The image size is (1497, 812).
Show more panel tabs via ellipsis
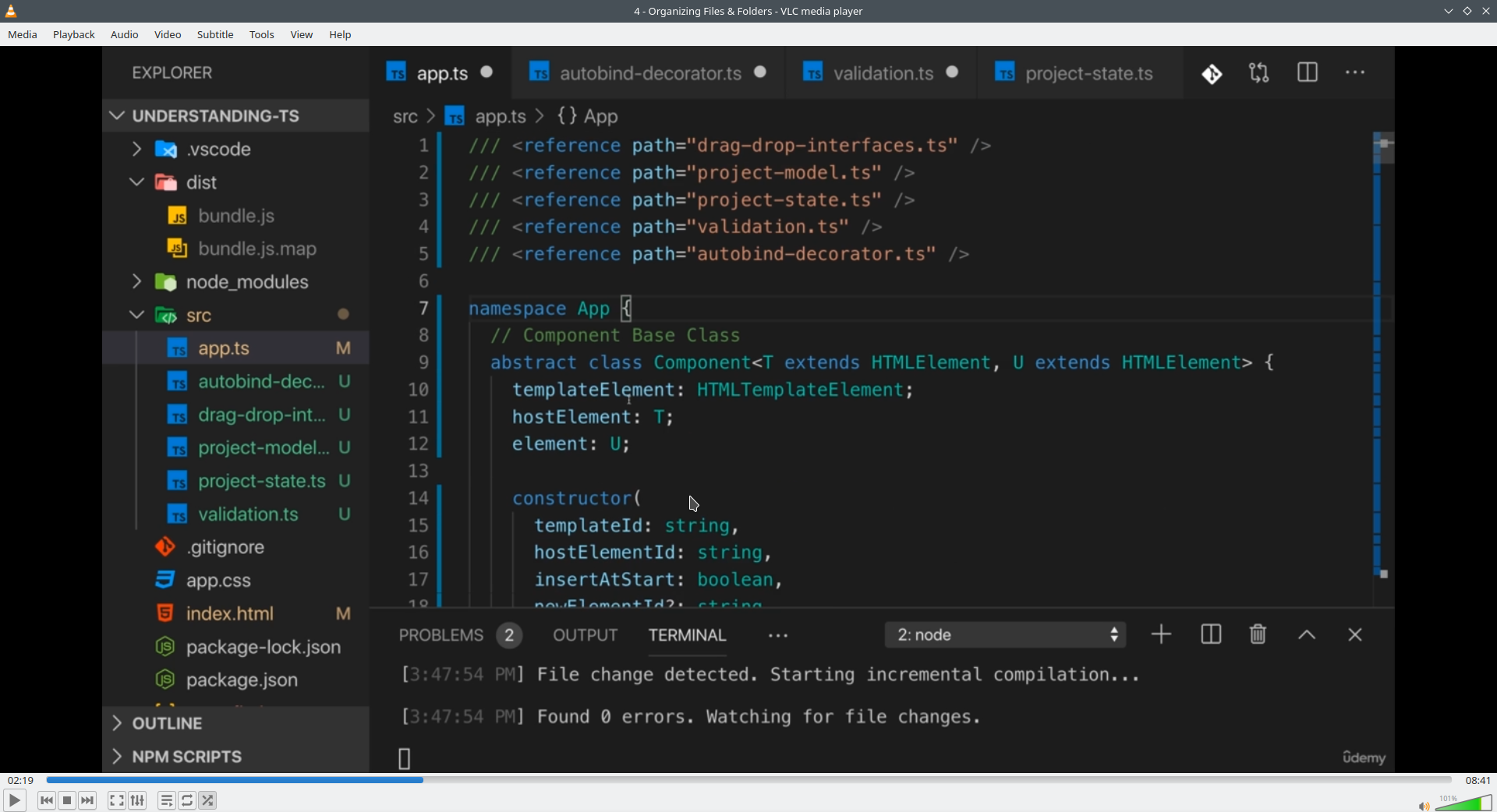[x=778, y=637]
